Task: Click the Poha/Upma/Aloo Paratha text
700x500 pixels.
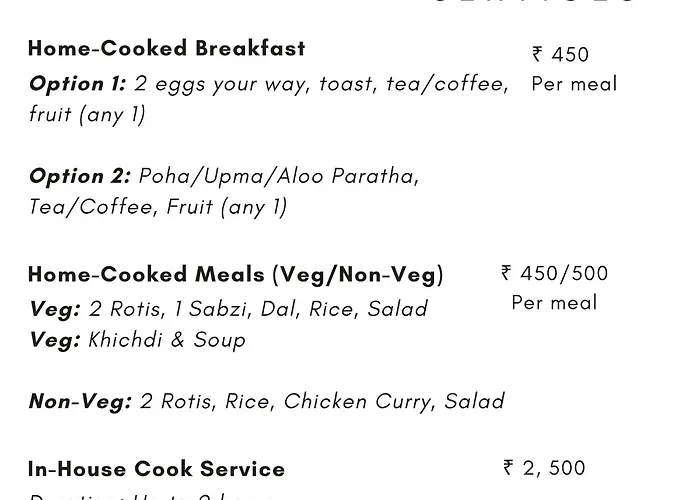Action: pos(279,176)
